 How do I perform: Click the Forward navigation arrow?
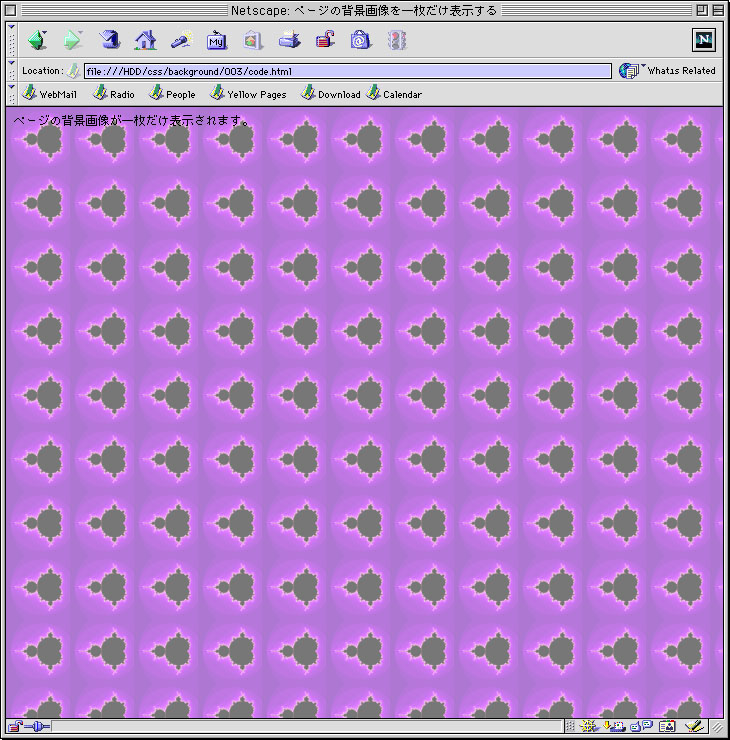[72, 41]
